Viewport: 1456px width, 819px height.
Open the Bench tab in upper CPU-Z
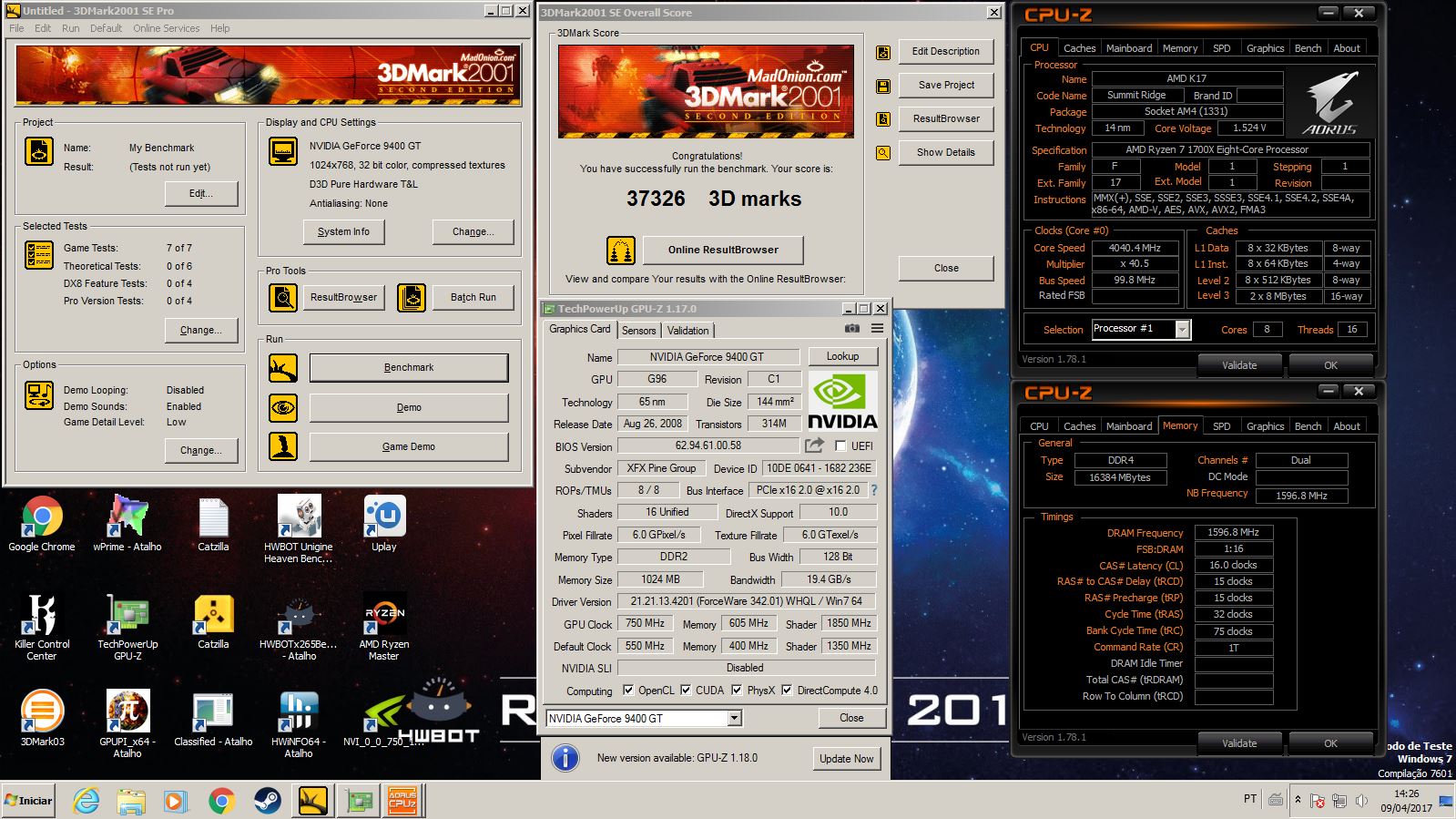pyautogui.click(x=1308, y=48)
